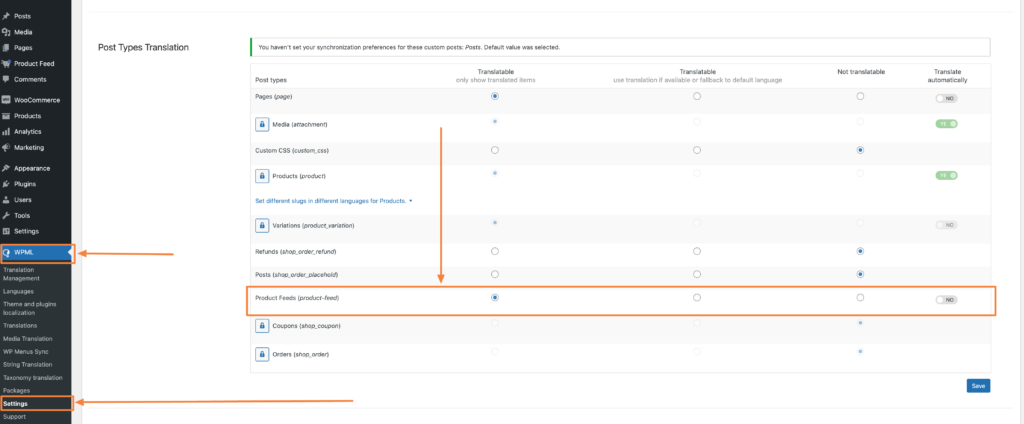The height and width of the screenshot is (424, 1024).
Task: Open String Translation submenu item
Action: point(27,365)
